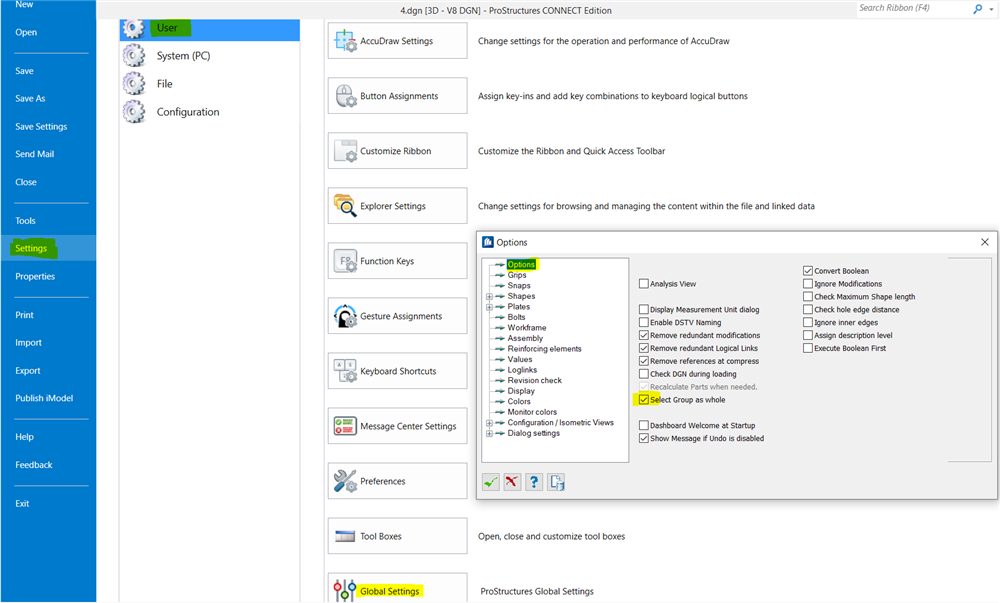Click the Preferences button label
Viewport: 1000px width, 603px height.
pos(383,481)
